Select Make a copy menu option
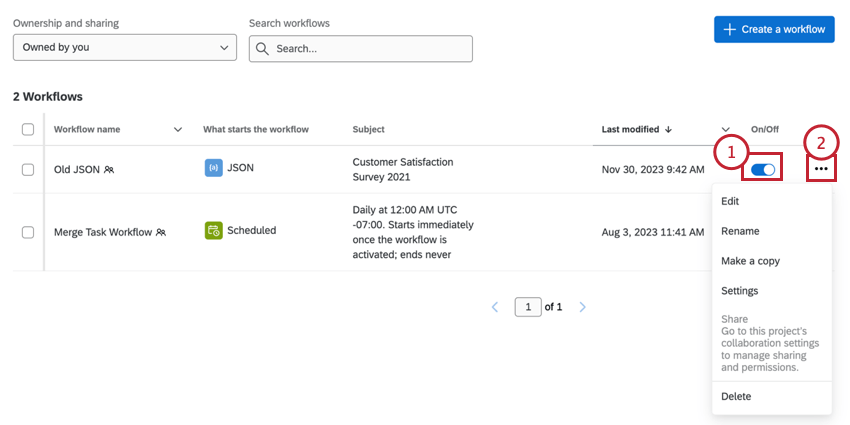 click(750, 261)
